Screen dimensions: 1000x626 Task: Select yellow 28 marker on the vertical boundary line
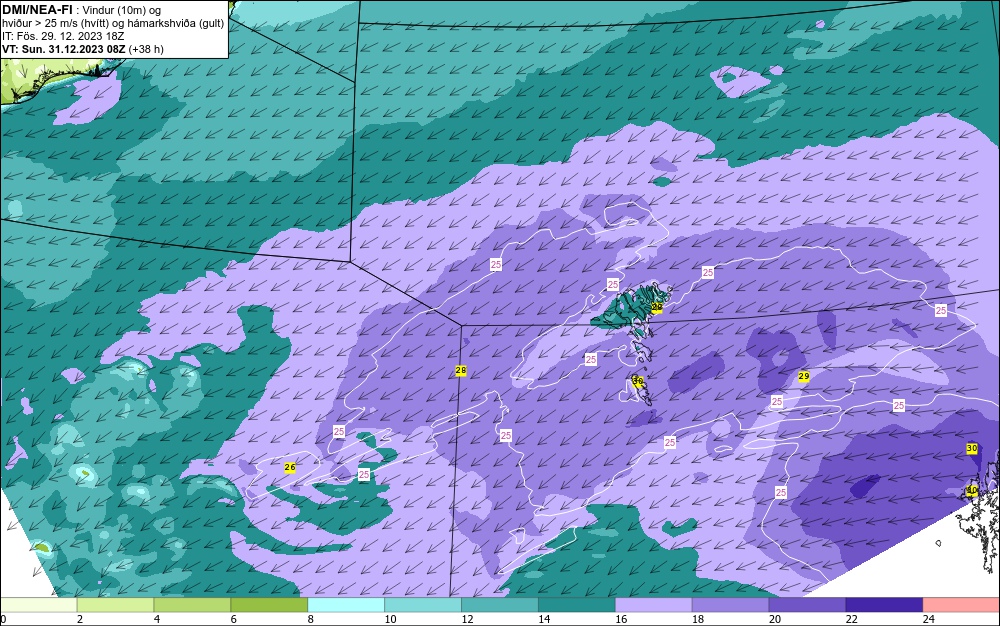[x=461, y=370]
